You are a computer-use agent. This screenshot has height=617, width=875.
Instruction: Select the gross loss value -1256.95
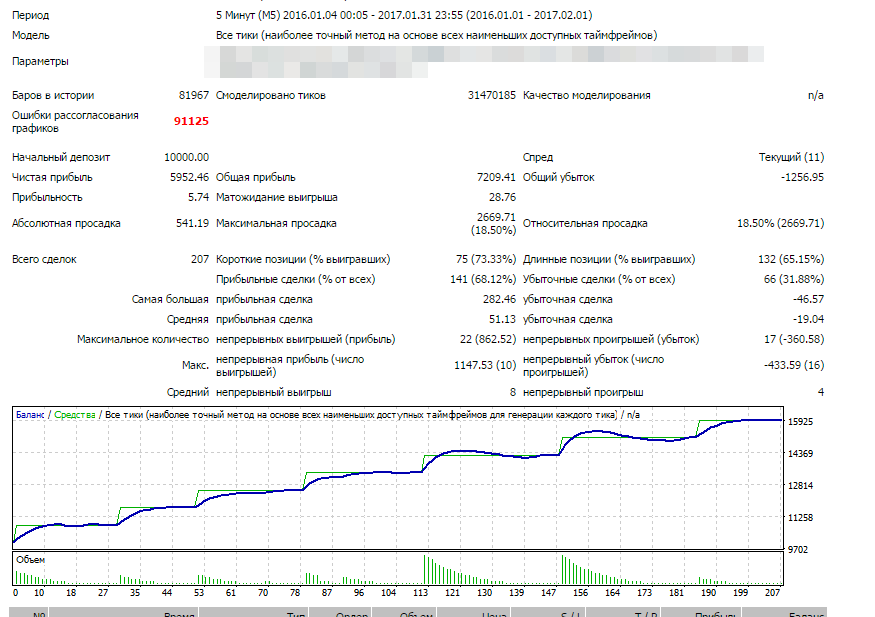tap(802, 177)
